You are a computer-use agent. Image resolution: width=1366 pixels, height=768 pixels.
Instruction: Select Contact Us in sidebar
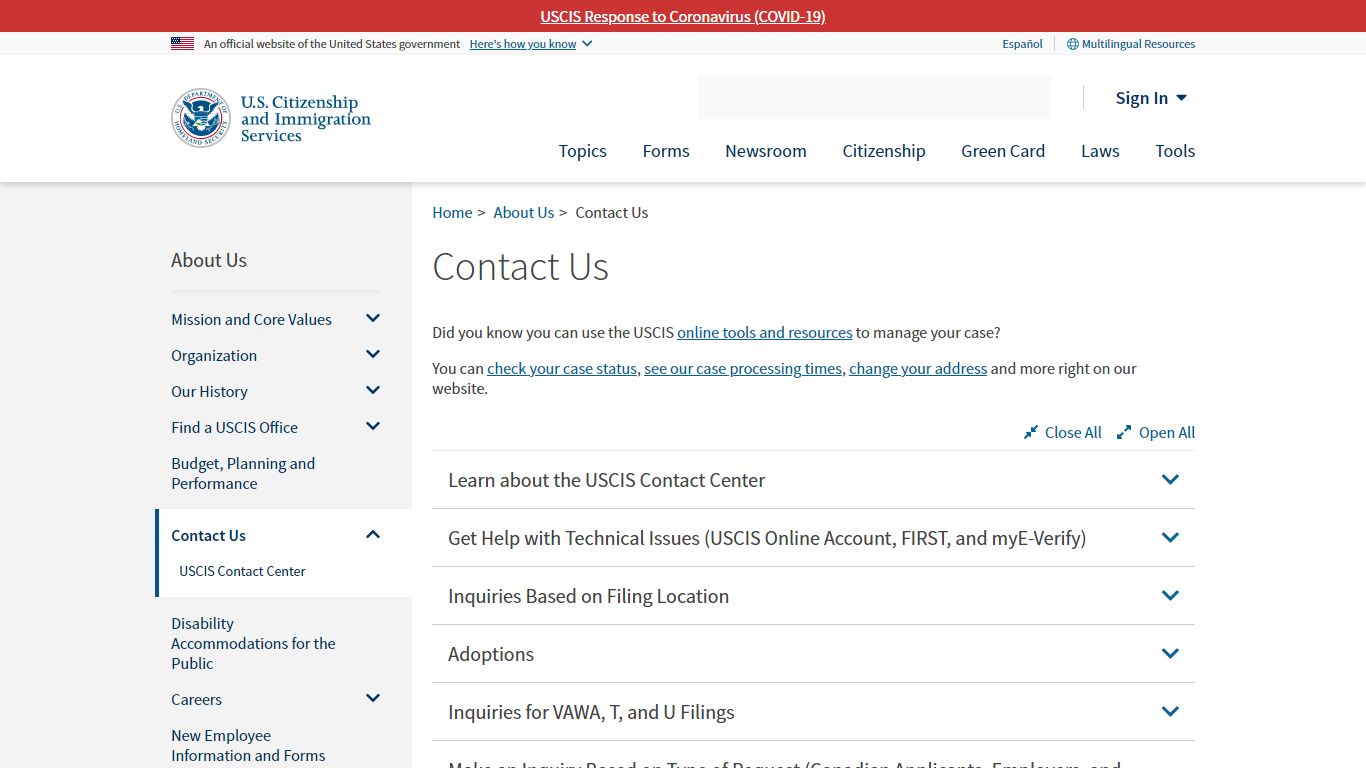tap(208, 535)
